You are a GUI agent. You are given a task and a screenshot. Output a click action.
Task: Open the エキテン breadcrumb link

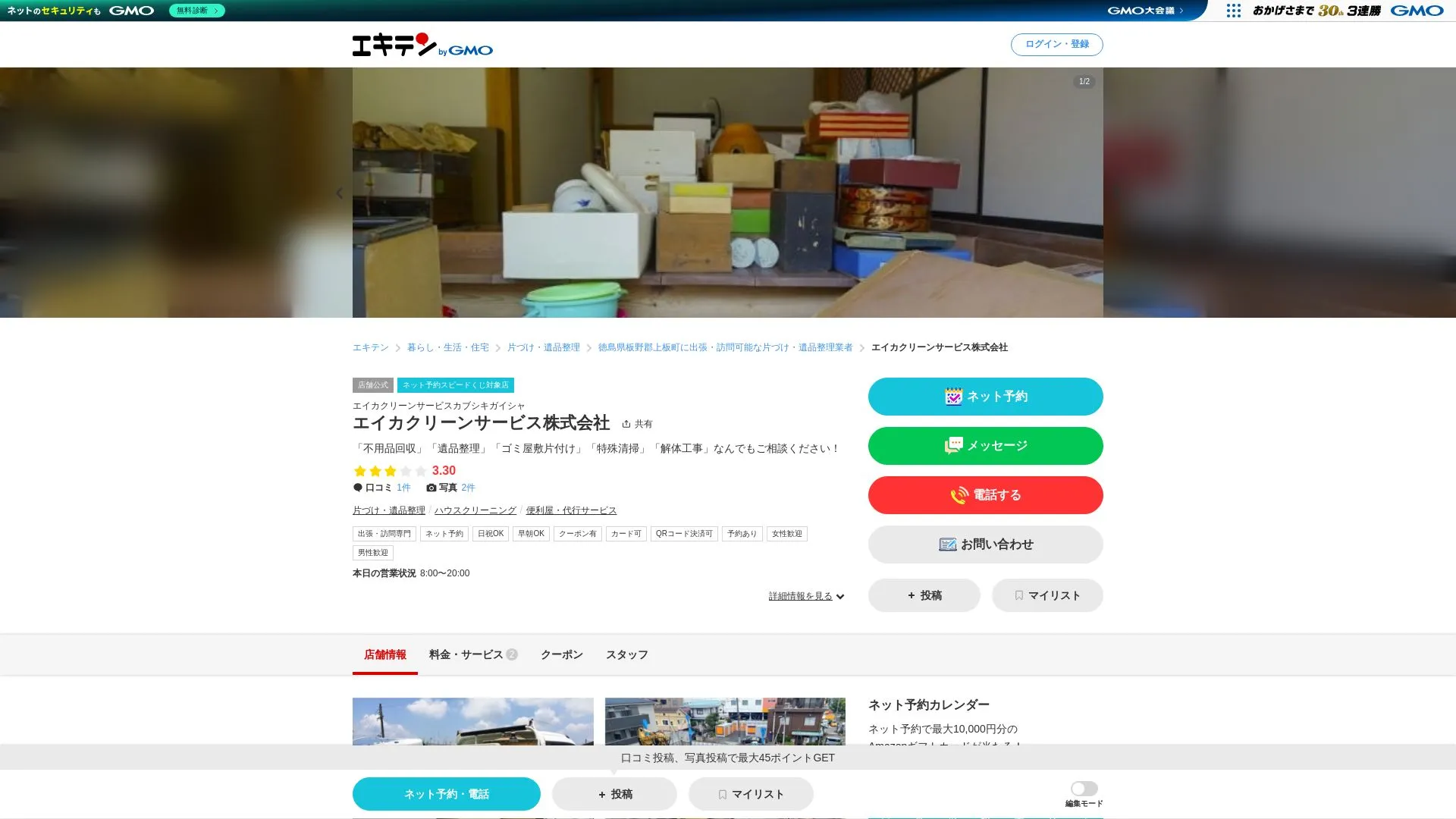point(371,347)
